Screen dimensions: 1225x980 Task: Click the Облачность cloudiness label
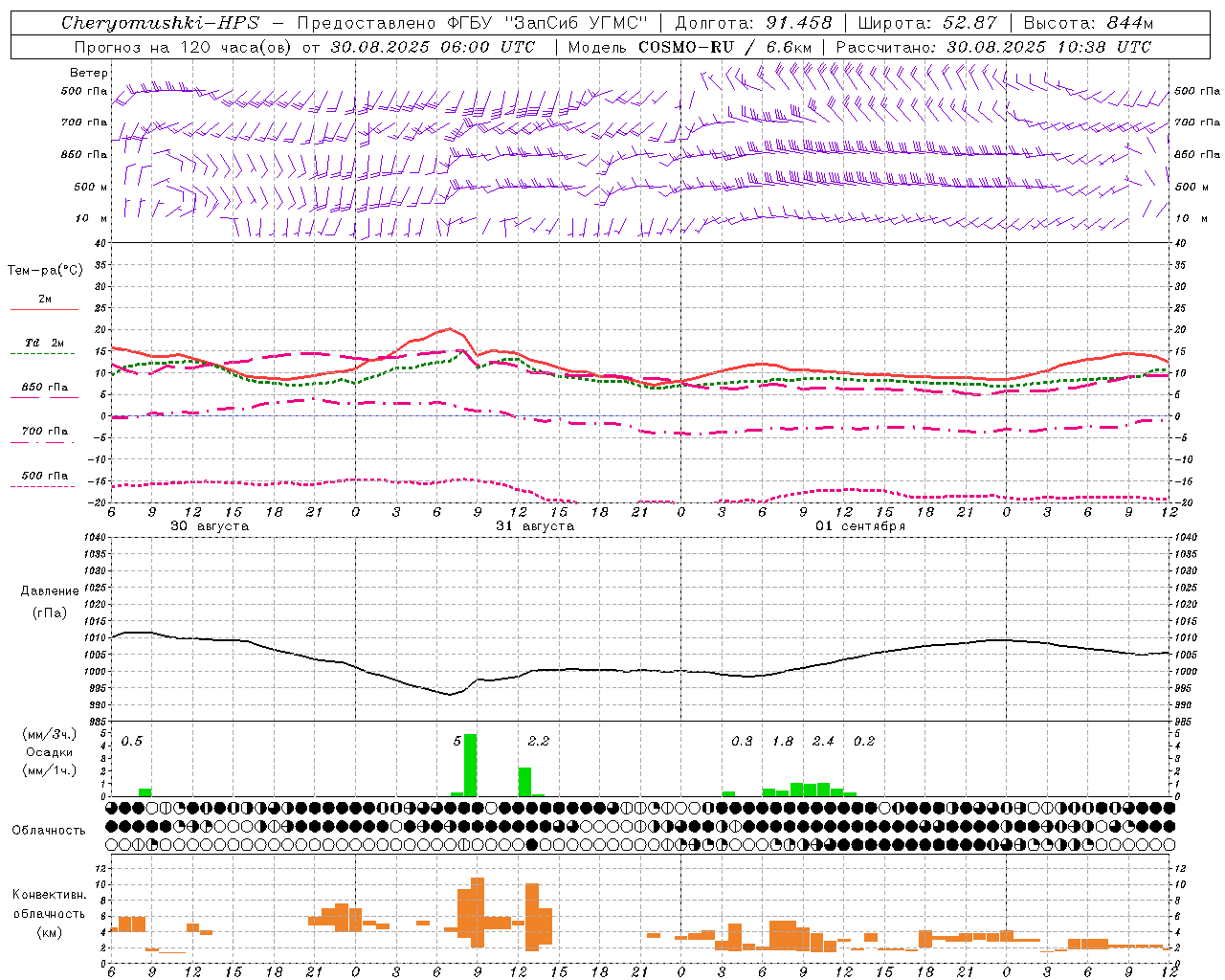(49, 831)
